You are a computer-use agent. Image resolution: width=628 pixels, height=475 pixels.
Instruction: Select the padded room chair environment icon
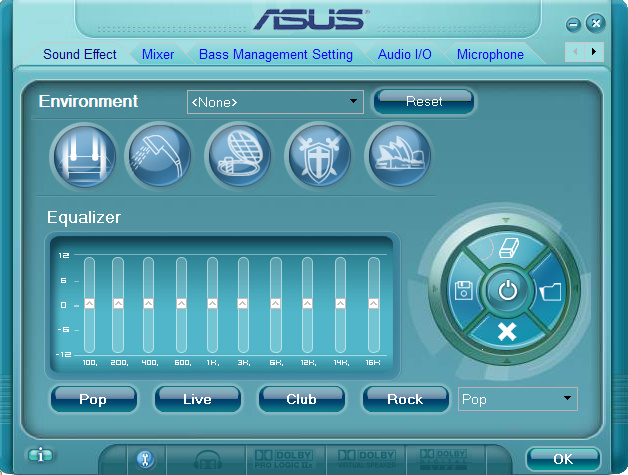(84, 155)
